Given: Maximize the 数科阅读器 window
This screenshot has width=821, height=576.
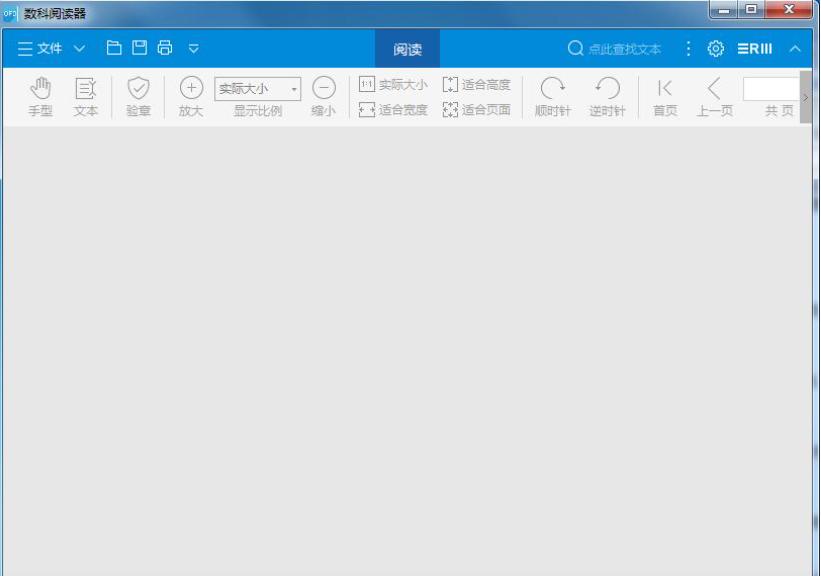Looking at the screenshot, I should click(x=751, y=9).
